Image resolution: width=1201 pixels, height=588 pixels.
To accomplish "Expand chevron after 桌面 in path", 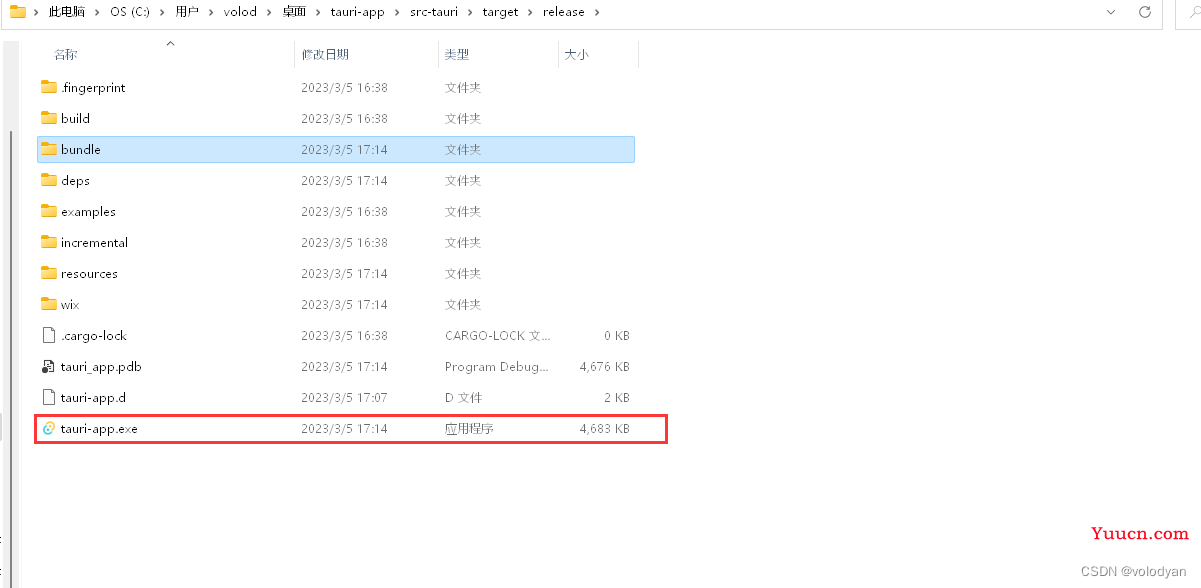I will 319,12.
